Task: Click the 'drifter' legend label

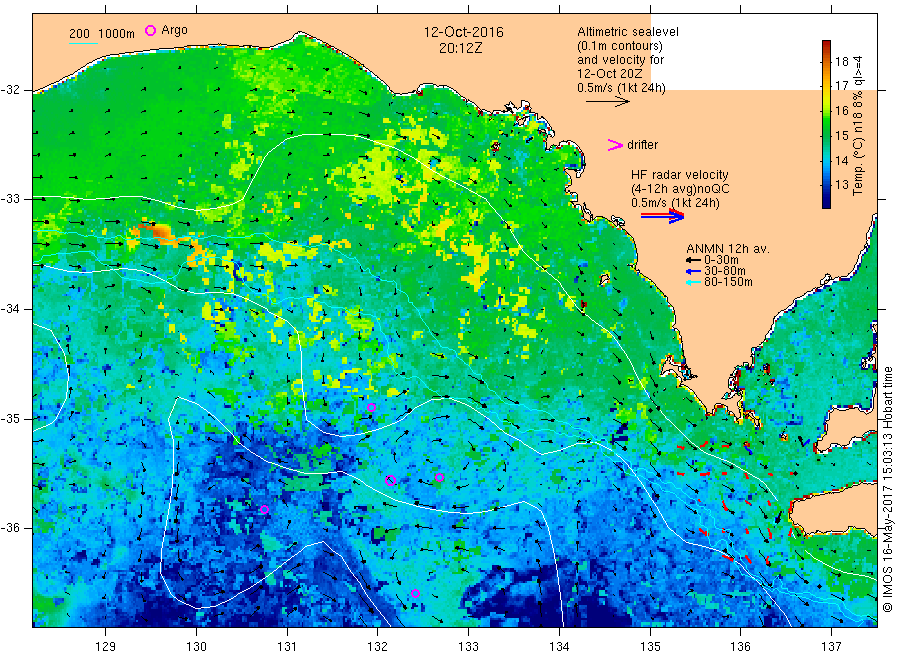Action: pyautogui.click(x=642, y=145)
